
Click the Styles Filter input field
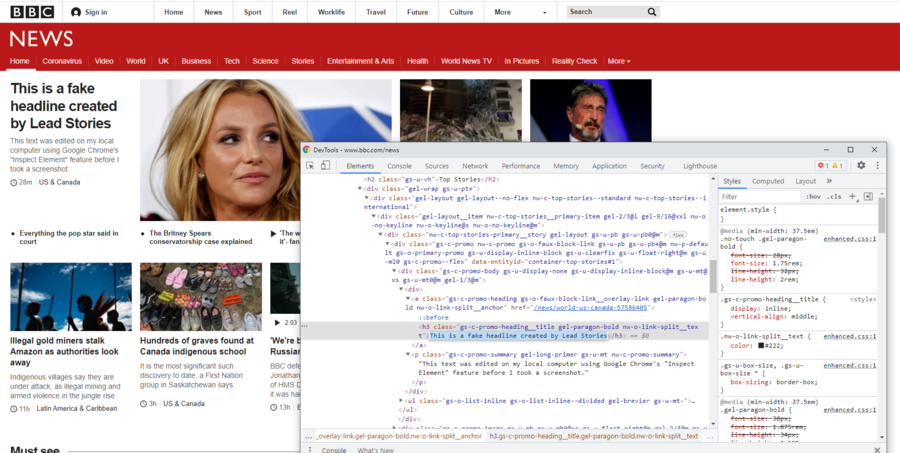[x=759, y=196]
